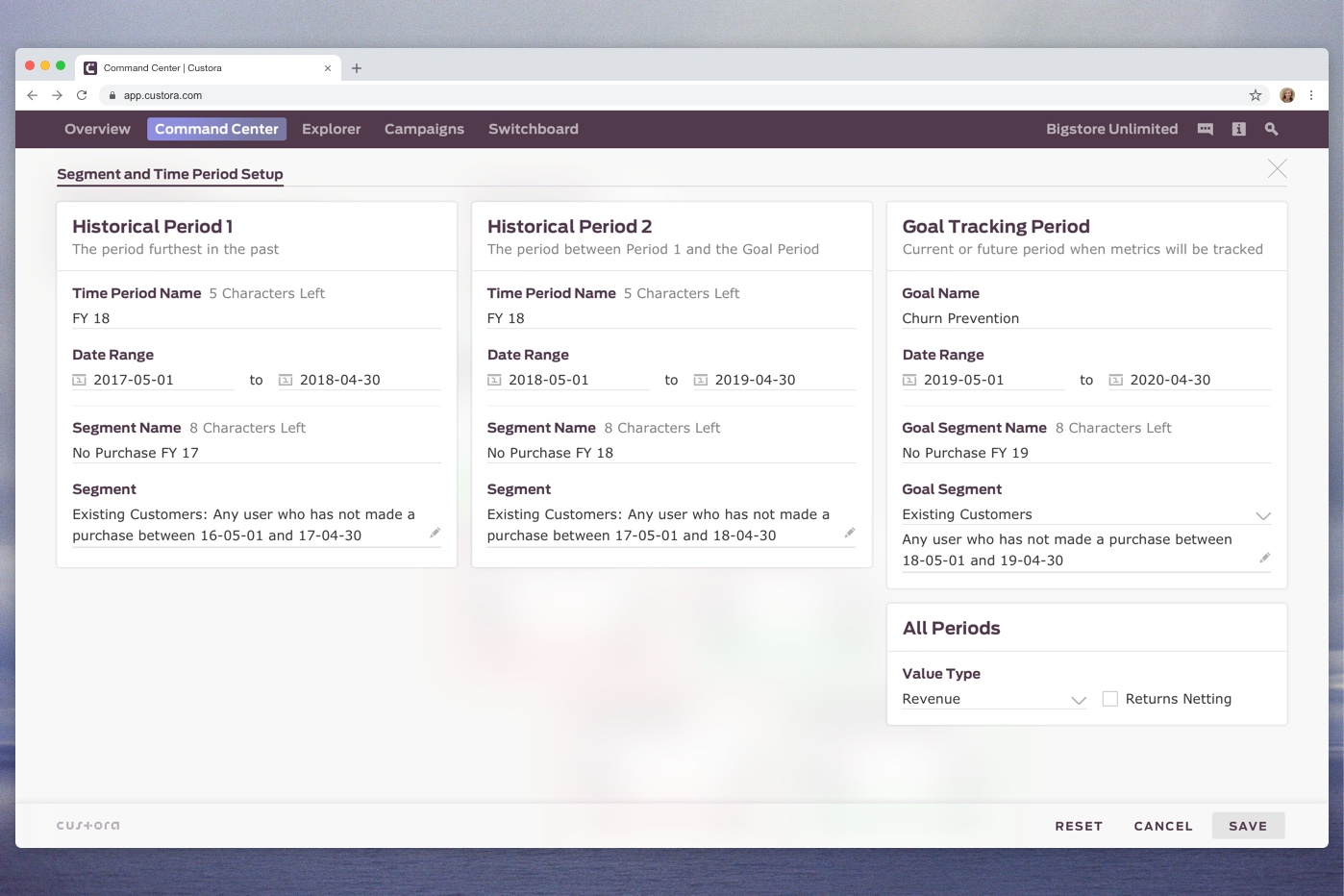Image resolution: width=1344 pixels, height=896 pixels.
Task: Edit the No Purchase FY 19 goal segment name
Action: point(1086,453)
